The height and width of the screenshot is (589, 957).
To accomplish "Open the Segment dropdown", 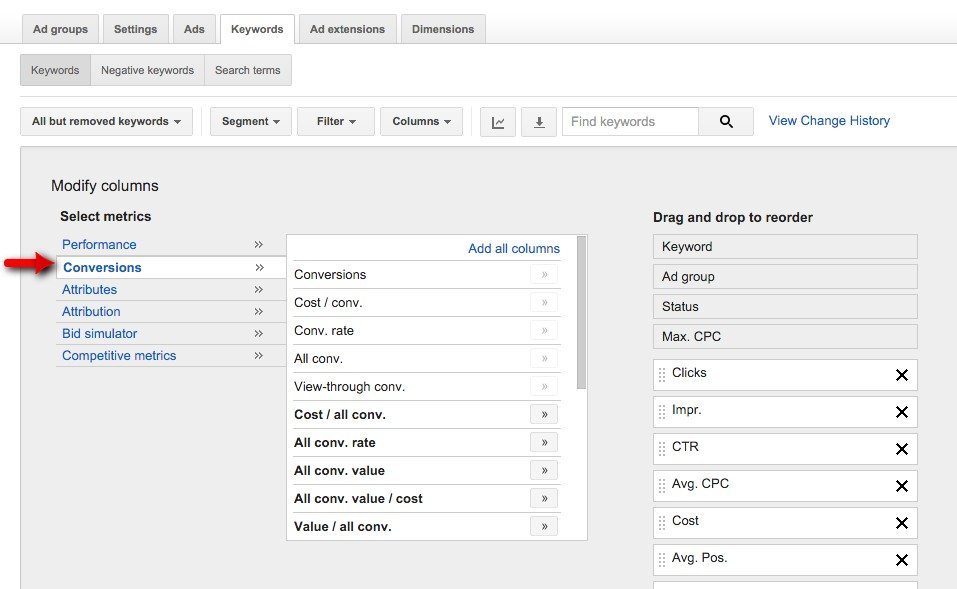I will coord(250,120).
